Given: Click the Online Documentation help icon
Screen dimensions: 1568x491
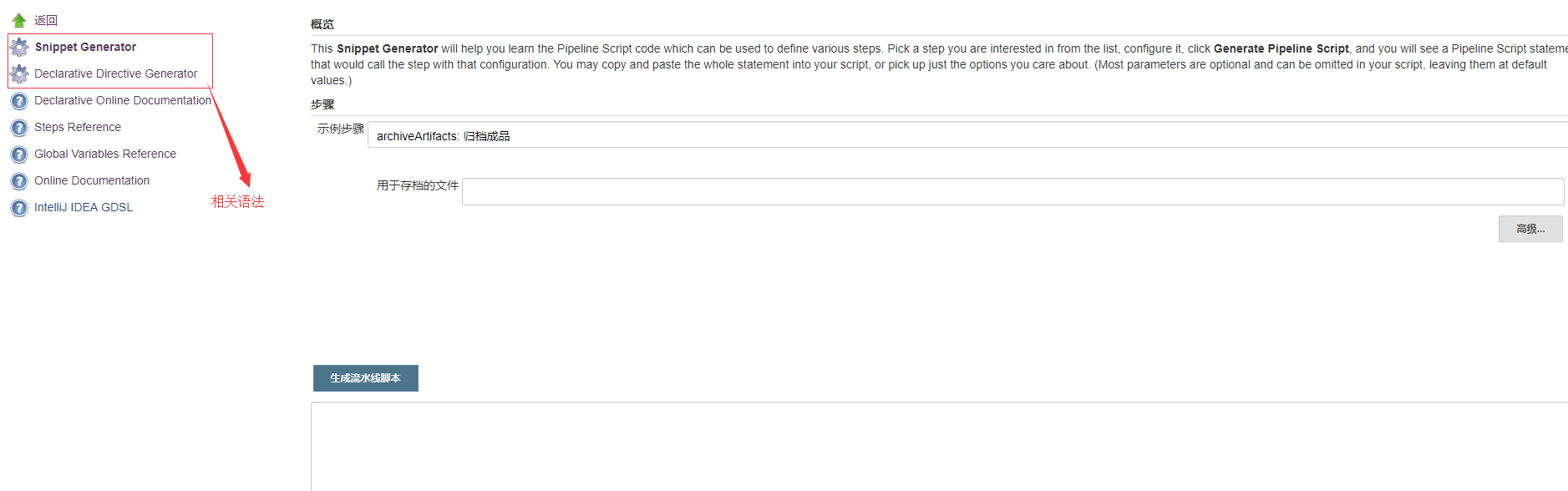Looking at the screenshot, I should (x=19, y=181).
